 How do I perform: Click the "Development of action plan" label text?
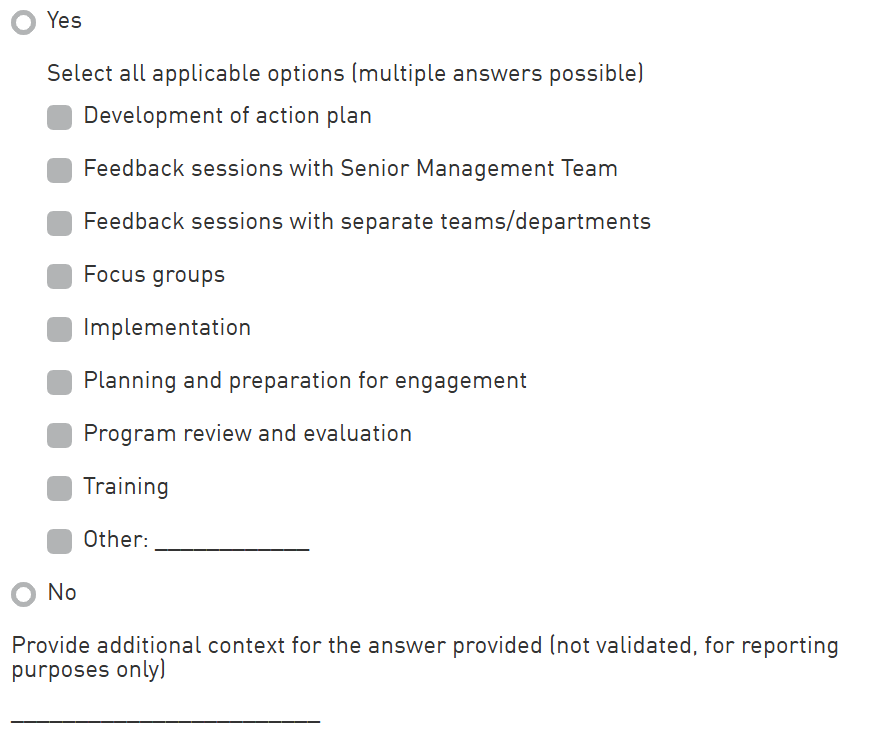[227, 116]
